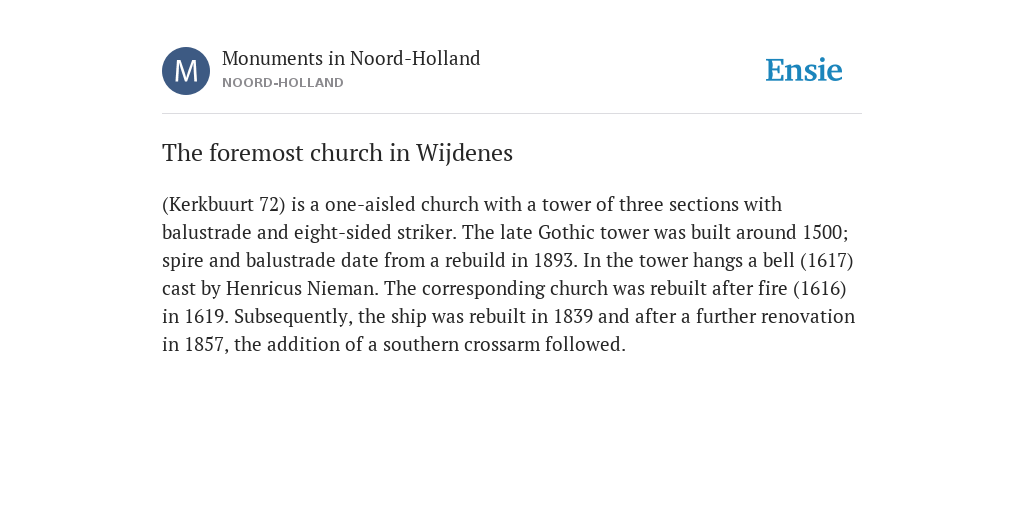Viewport: 1024px width, 512px height.
Task: Click the year 1893 in the paragraph
Action: (553, 261)
